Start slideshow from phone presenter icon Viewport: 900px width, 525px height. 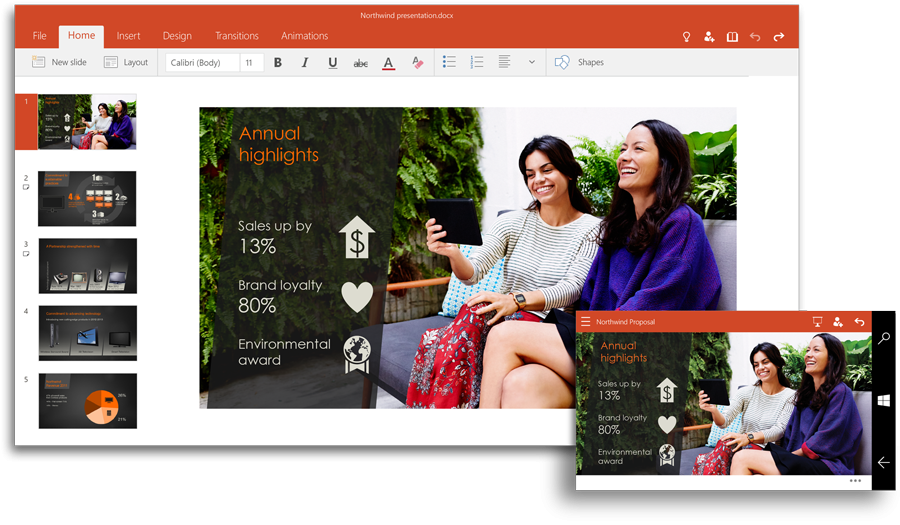(x=817, y=322)
